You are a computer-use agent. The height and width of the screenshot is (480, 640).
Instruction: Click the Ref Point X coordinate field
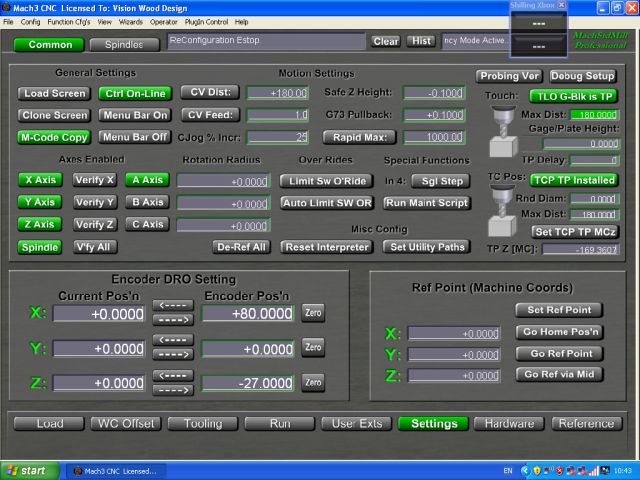click(454, 333)
